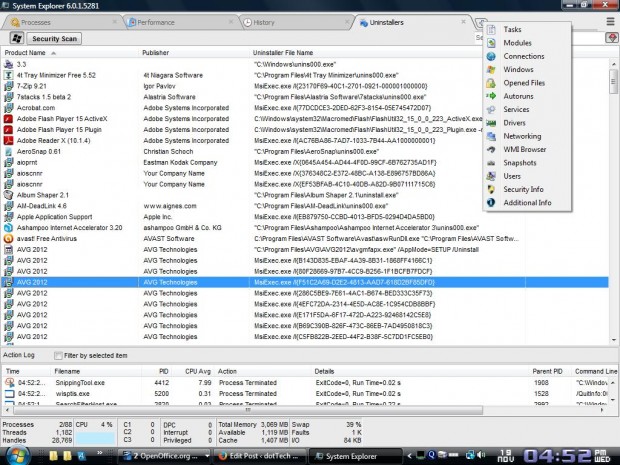Click the Windows logo toolbar button
Viewport: 620px width, 465px height.
click(17, 38)
